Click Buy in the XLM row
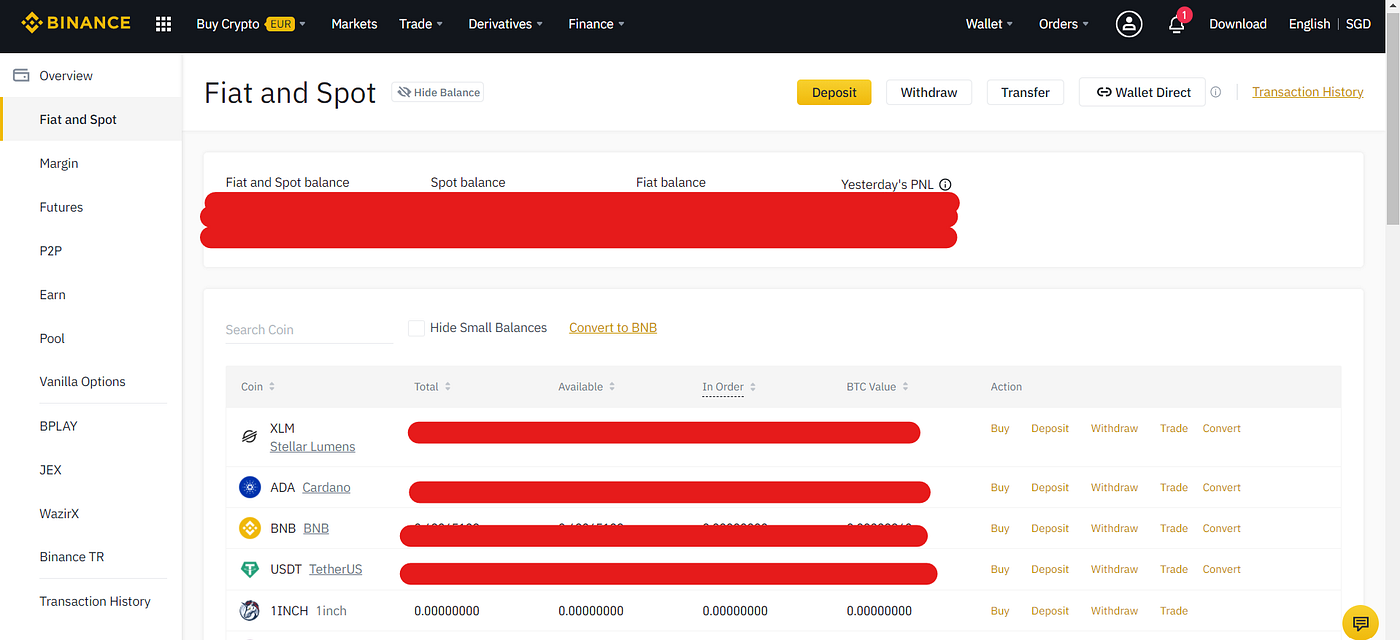This screenshot has height=640, width=1400. [x=1000, y=428]
